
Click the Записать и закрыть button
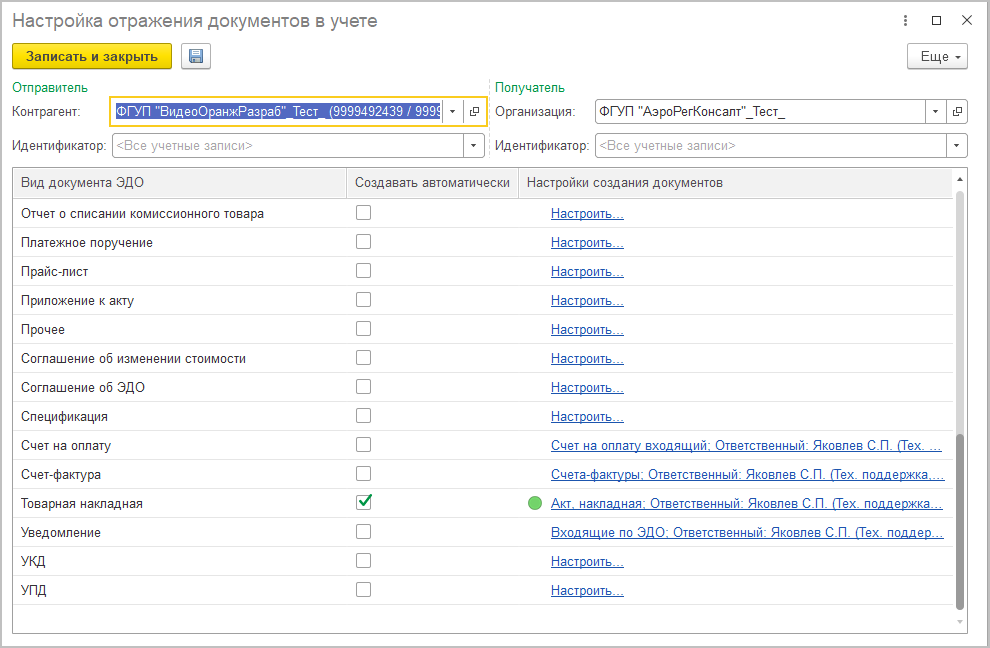[92, 57]
